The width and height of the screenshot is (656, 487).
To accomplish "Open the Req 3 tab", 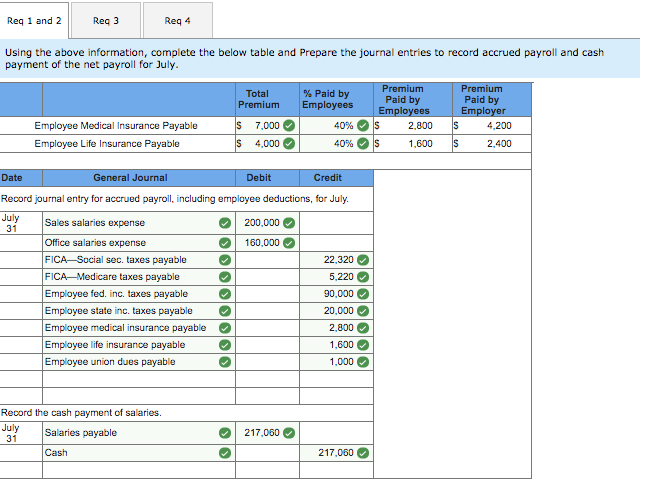I will 106,21.
